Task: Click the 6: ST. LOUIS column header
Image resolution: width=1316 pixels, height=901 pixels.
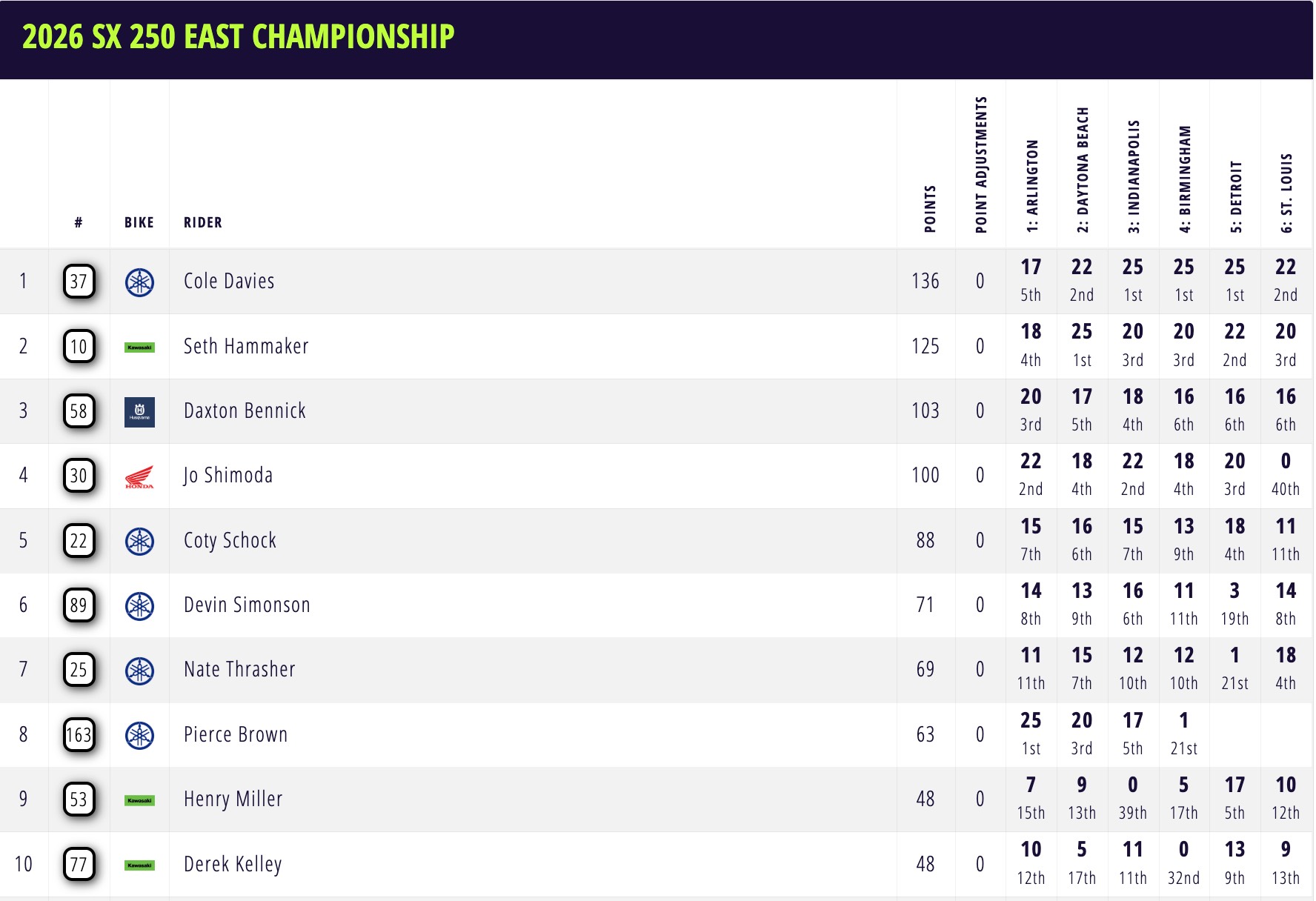Action: (x=1286, y=193)
